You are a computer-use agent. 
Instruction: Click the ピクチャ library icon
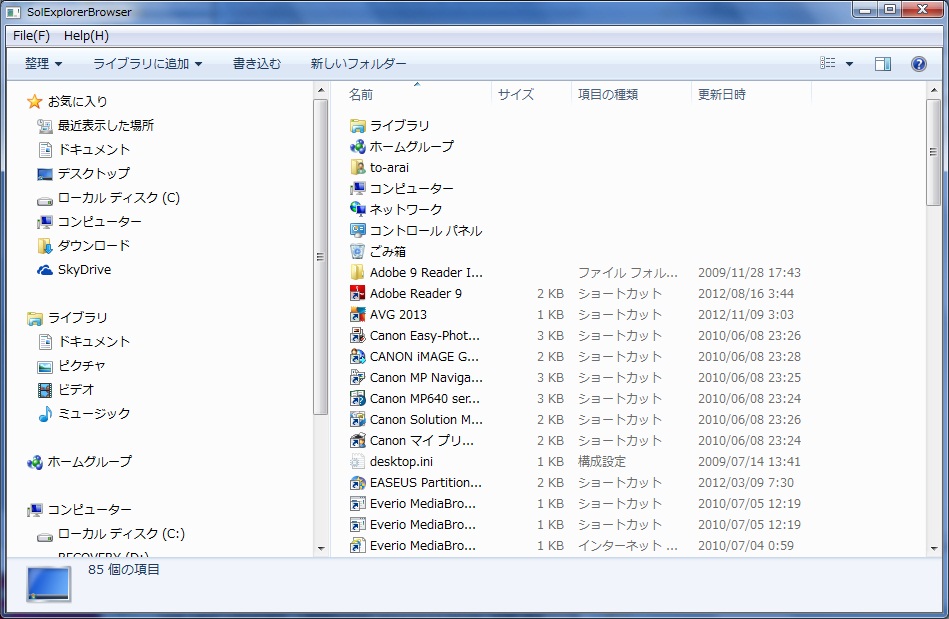coord(45,366)
